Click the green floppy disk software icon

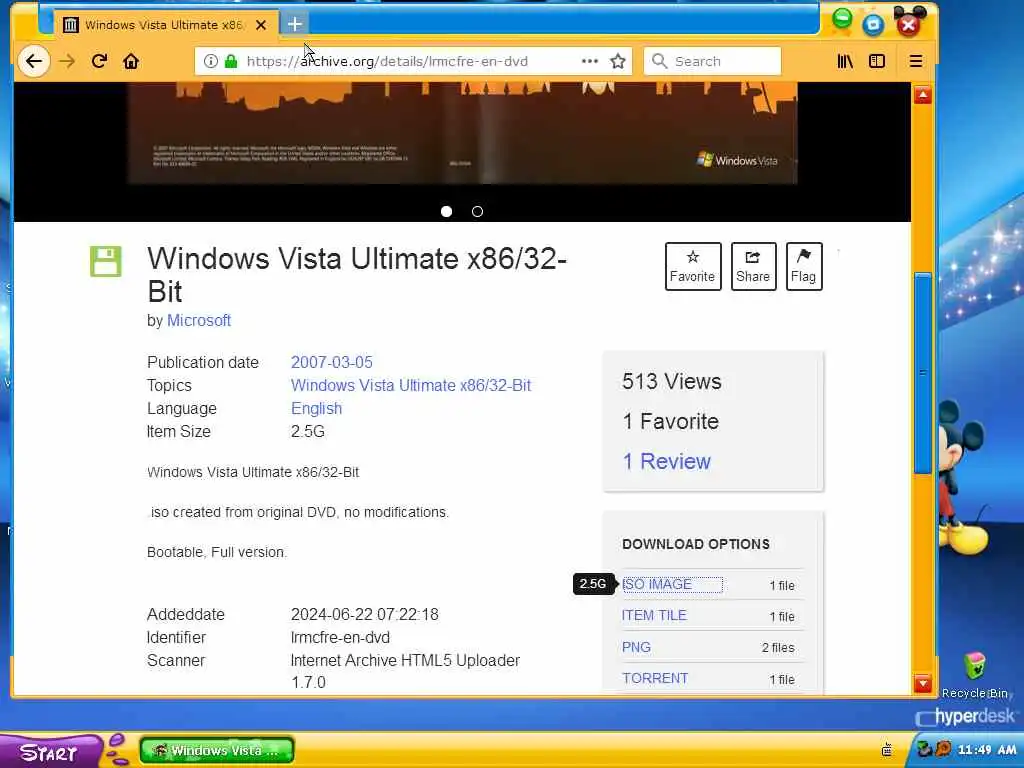tap(106, 262)
